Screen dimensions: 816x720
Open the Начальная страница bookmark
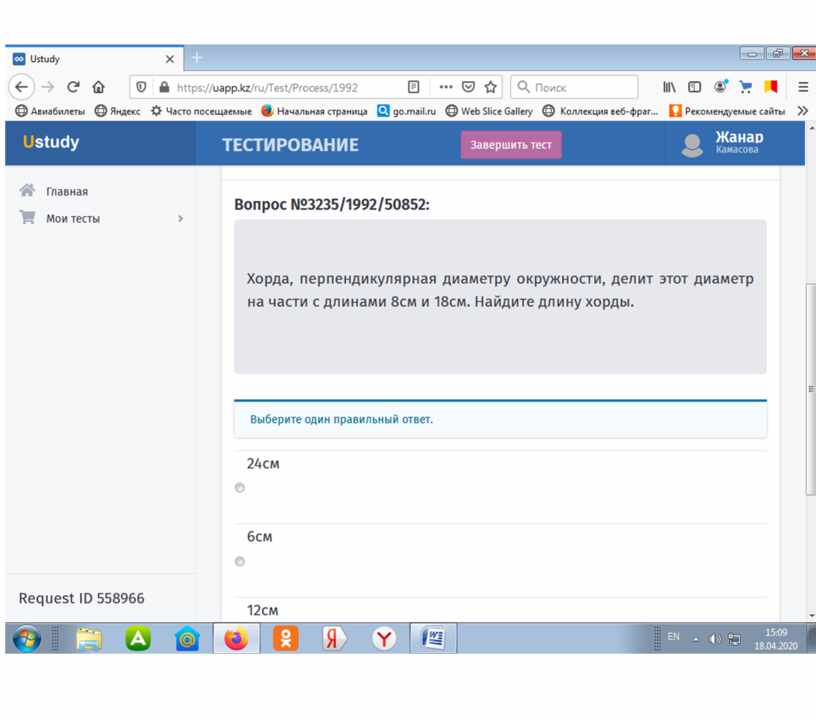314,111
